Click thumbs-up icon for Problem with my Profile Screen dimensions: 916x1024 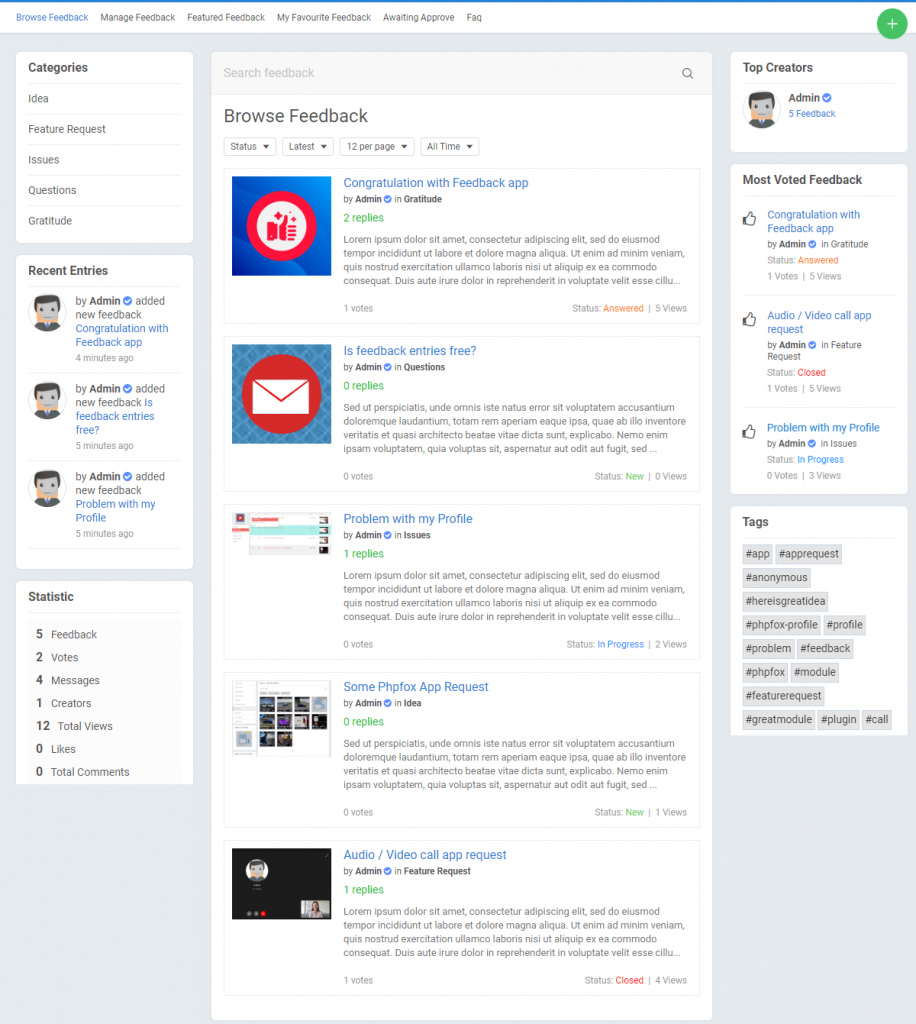click(x=749, y=432)
